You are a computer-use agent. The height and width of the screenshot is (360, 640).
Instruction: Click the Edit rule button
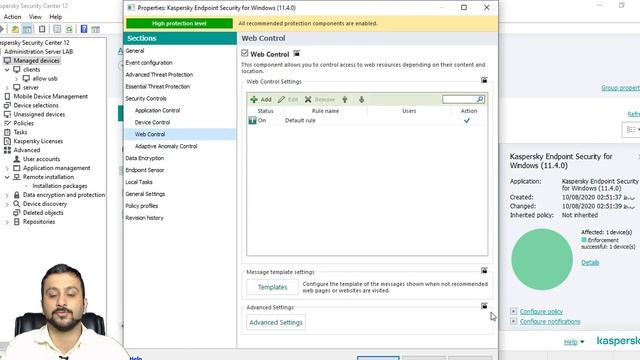(288, 99)
